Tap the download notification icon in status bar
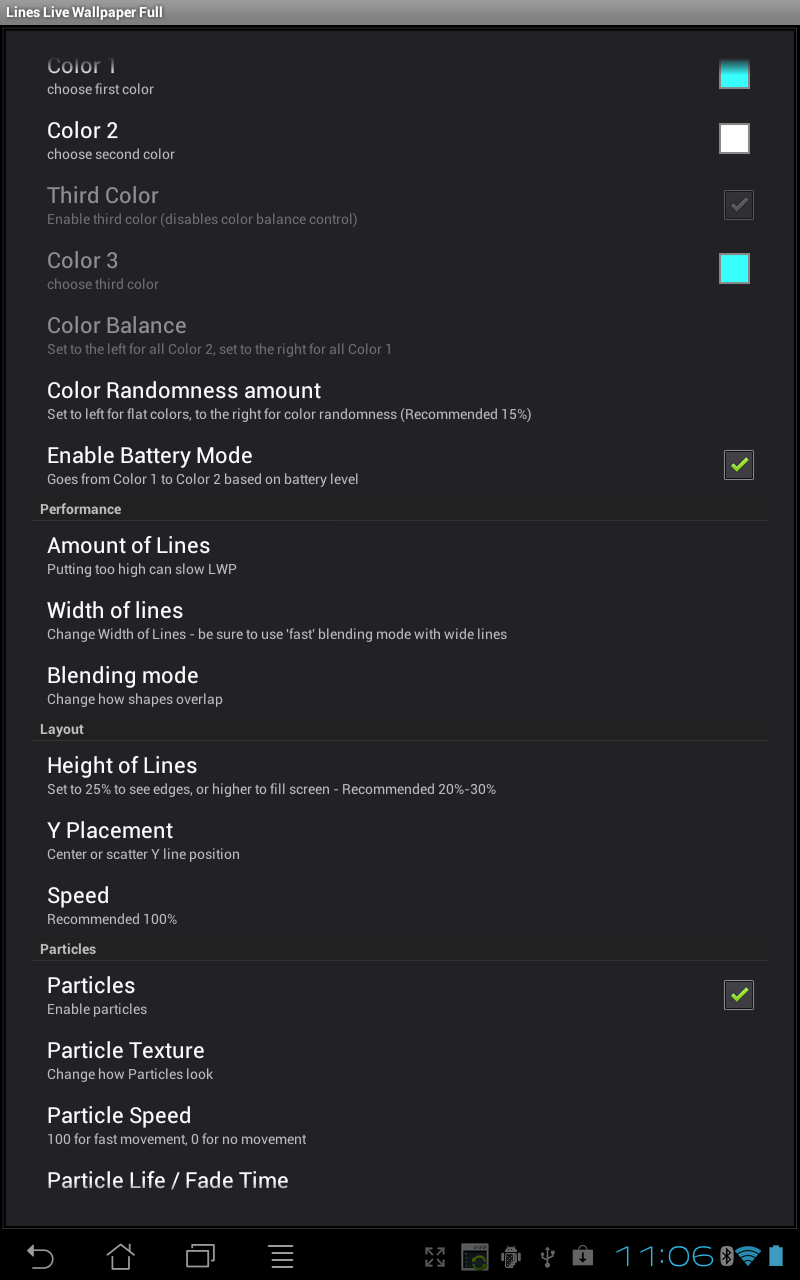Image resolution: width=800 pixels, height=1280 pixels. coord(583,1256)
